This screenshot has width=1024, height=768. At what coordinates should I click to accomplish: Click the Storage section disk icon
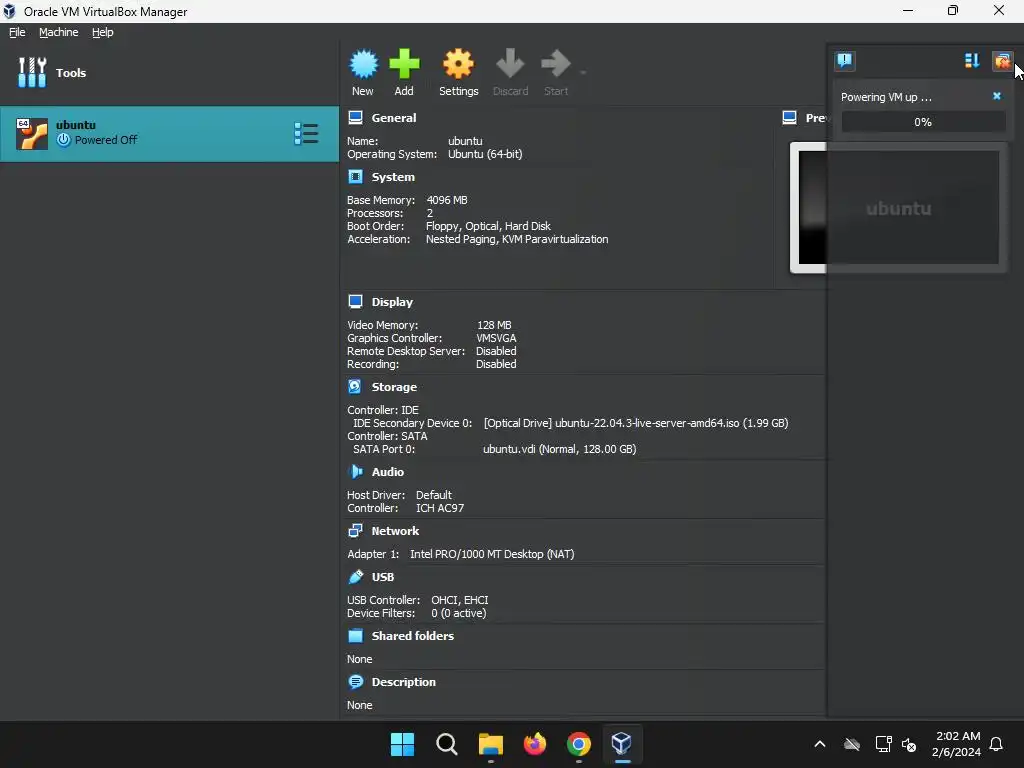[x=355, y=387]
